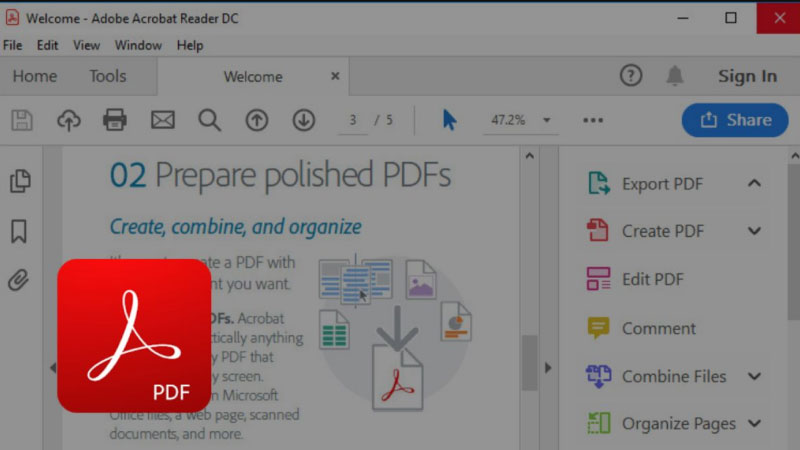Click the Export PDF label

(662, 184)
